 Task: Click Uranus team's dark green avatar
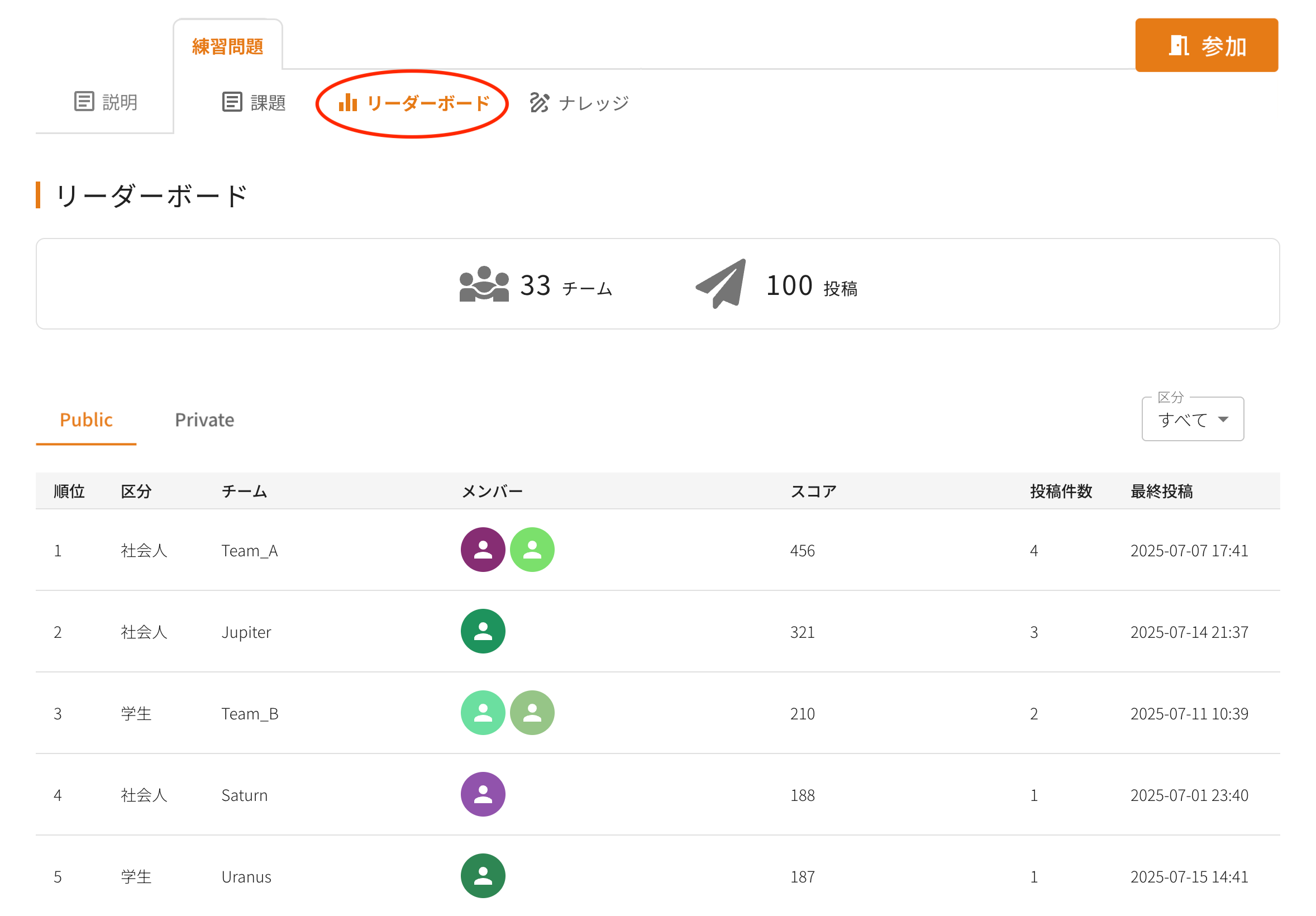483,875
